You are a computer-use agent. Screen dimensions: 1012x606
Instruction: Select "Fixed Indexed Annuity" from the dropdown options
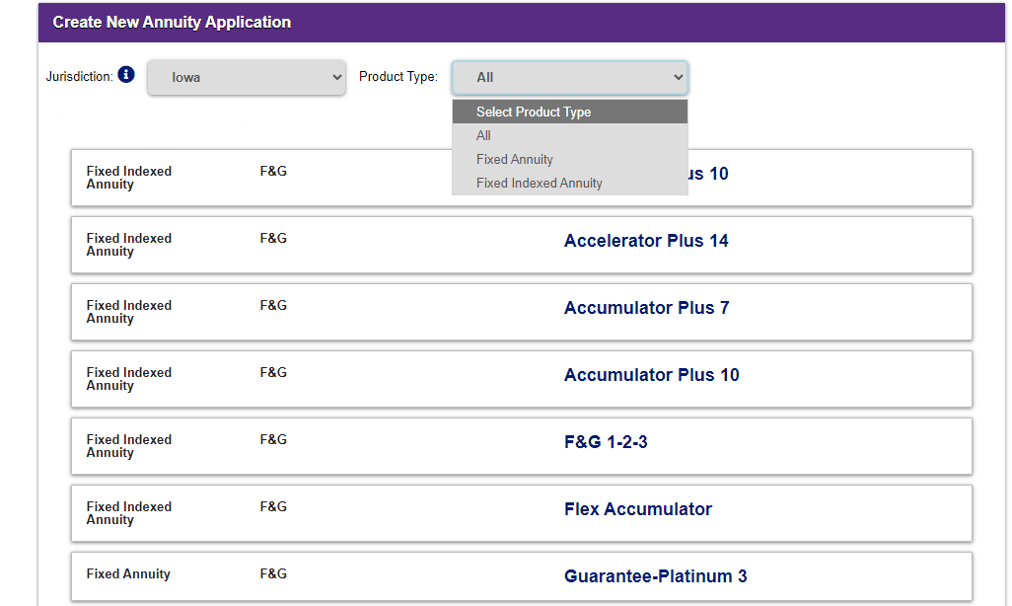click(x=540, y=182)
